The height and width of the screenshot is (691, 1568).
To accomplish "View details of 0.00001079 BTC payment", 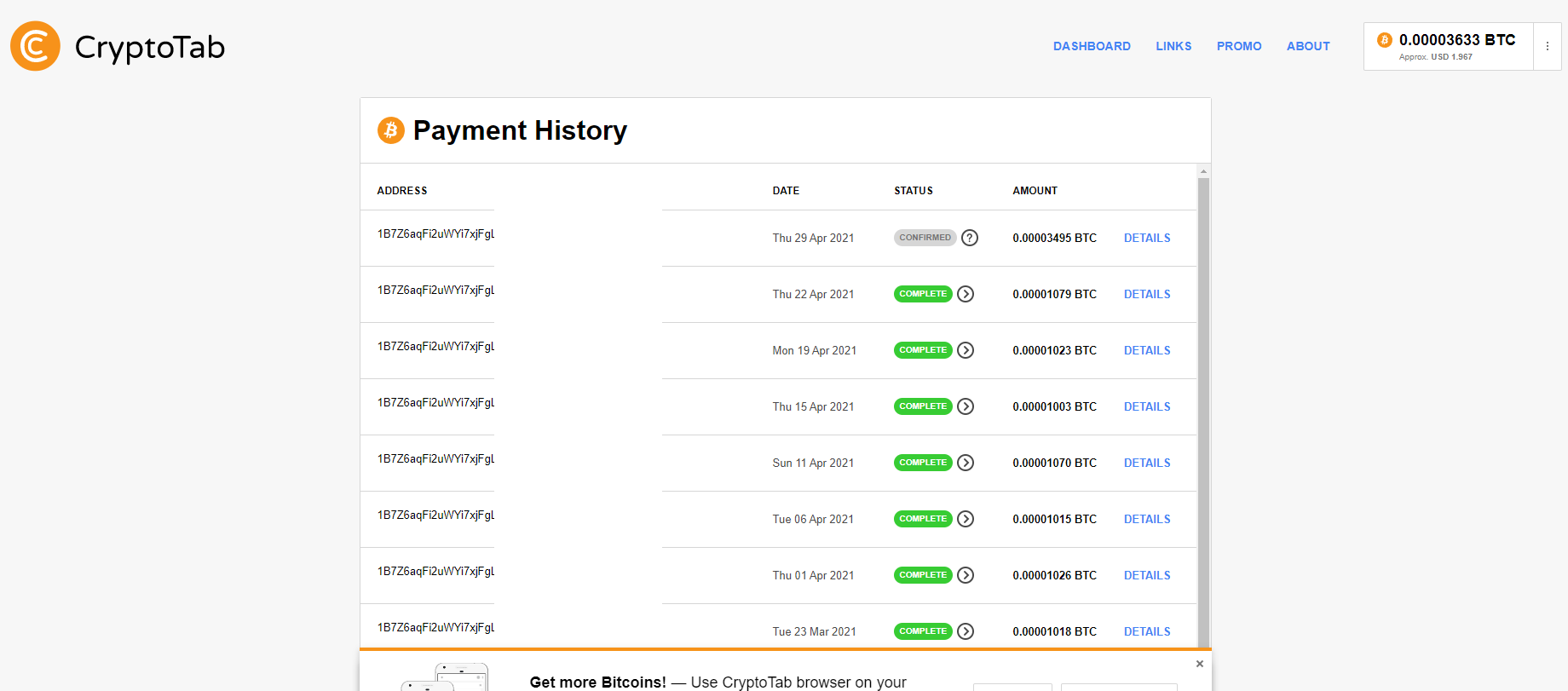I will [x=1147, y=294].
